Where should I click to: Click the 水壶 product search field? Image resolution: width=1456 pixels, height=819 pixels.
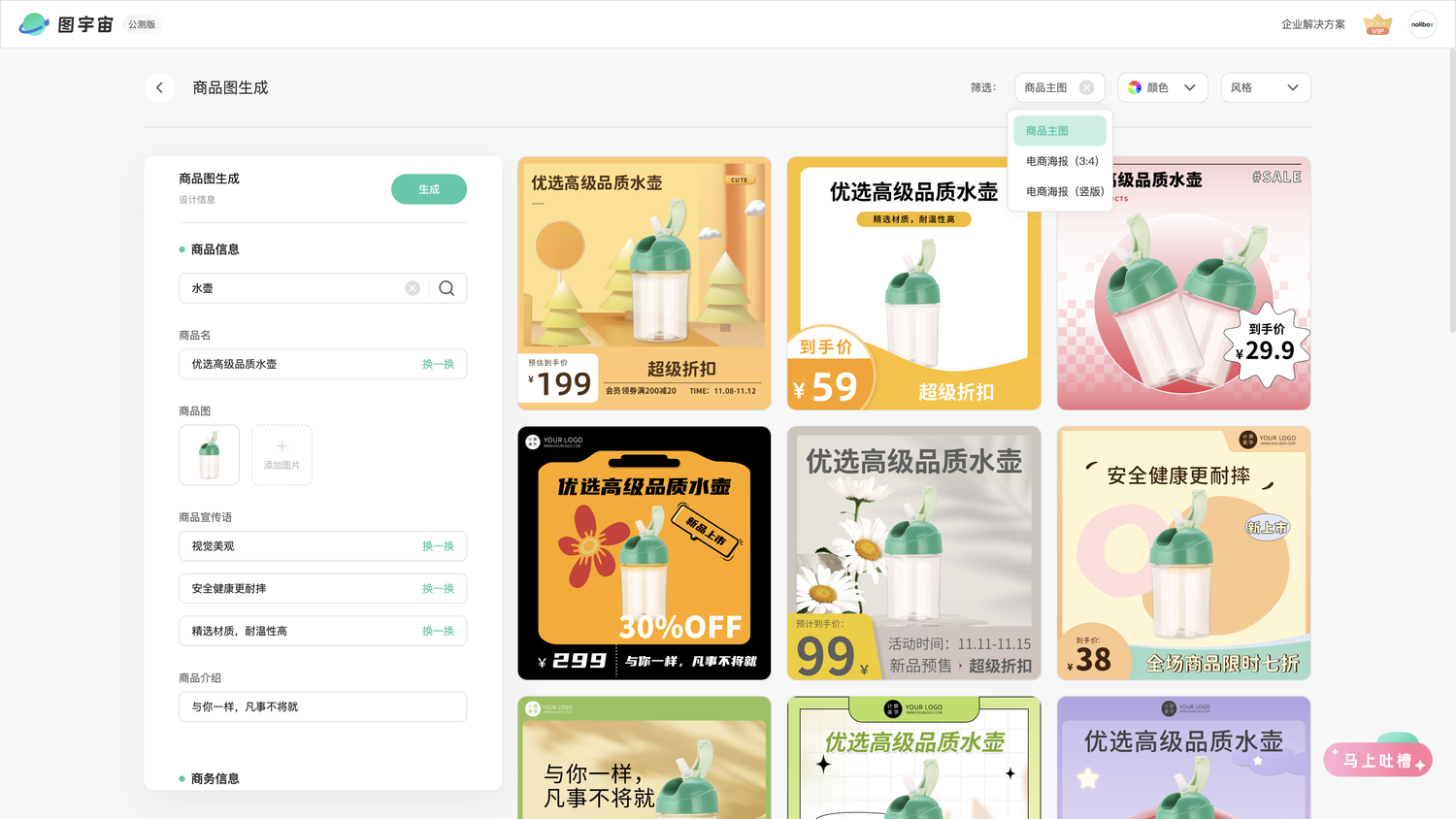[x=322, y=288]
